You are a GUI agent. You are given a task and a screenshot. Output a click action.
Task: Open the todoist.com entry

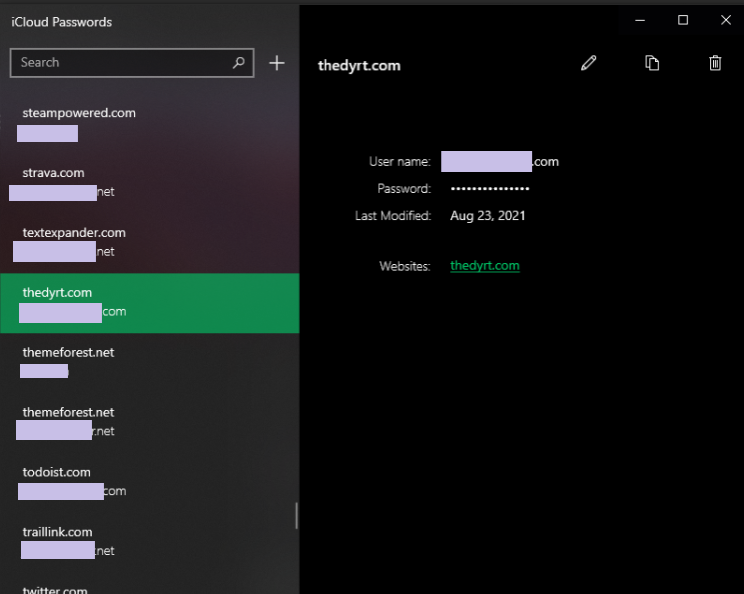pyautogui.click(x=149, y=482)
